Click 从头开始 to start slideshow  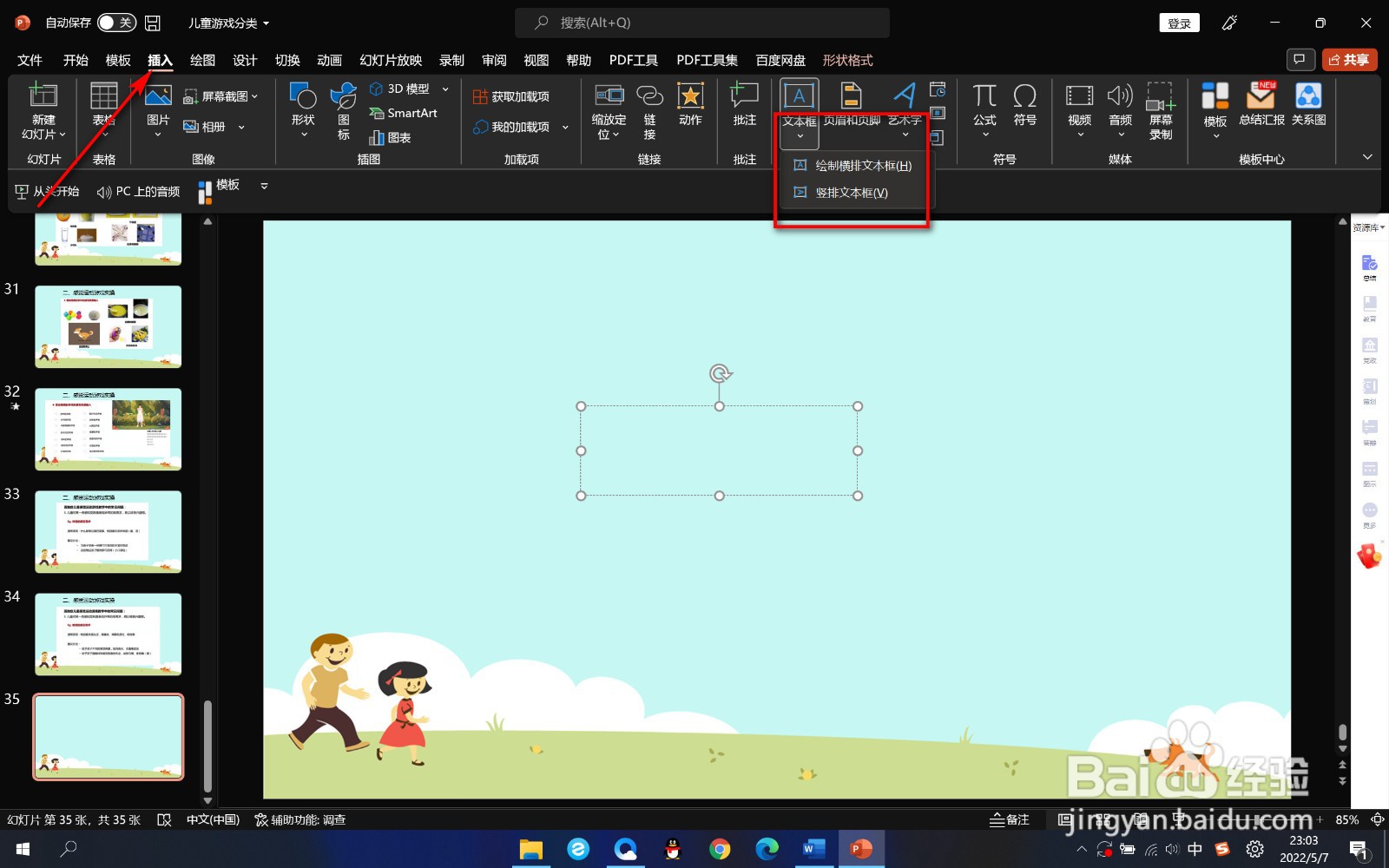point(48,191)
